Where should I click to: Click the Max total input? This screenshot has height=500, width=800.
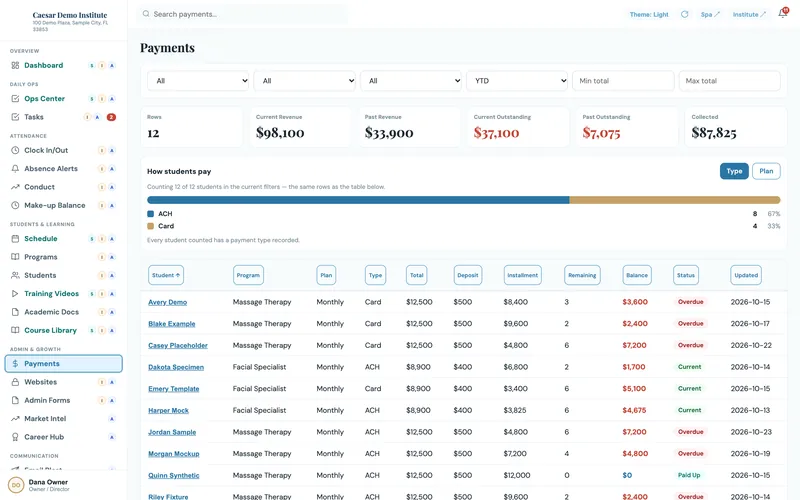[729, 81]
